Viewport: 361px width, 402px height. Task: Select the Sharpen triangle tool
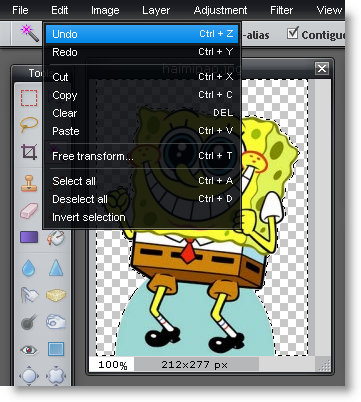(56, 268)
